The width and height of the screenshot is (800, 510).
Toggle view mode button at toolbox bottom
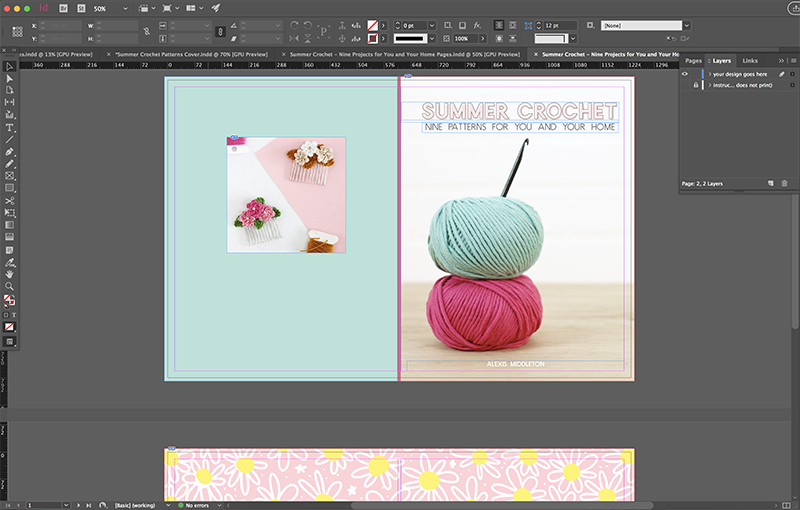(9, 342)
